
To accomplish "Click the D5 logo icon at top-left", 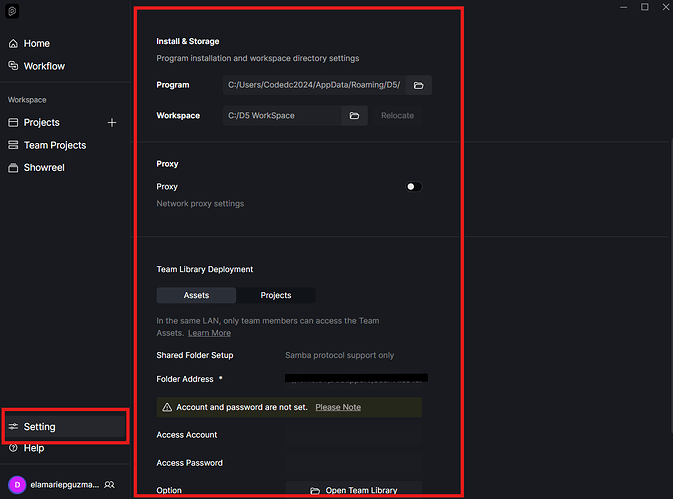I will (14, 11).
